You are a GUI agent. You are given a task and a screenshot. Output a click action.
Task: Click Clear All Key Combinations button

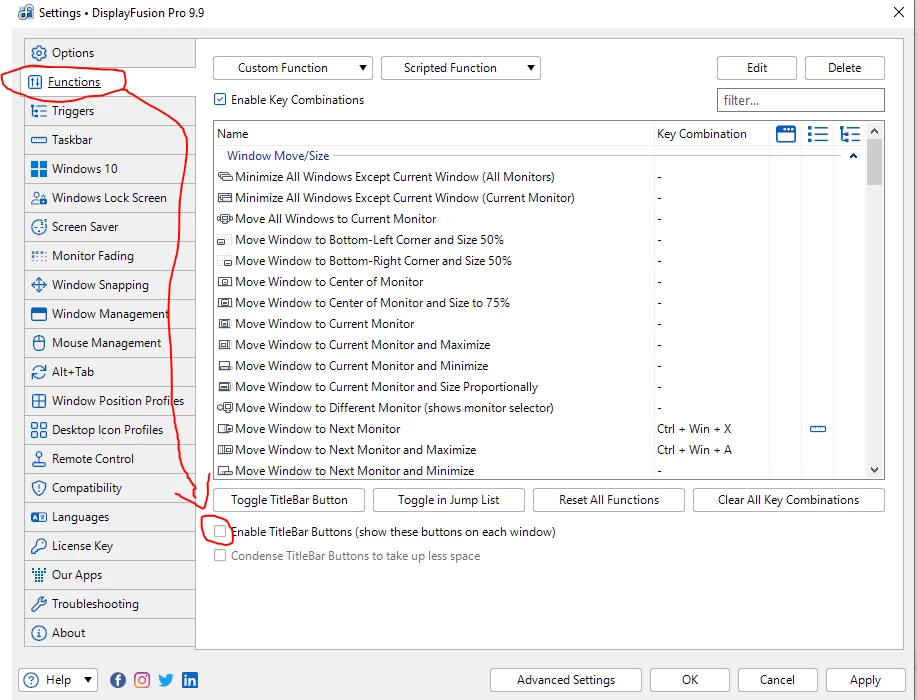click(788, 500)
